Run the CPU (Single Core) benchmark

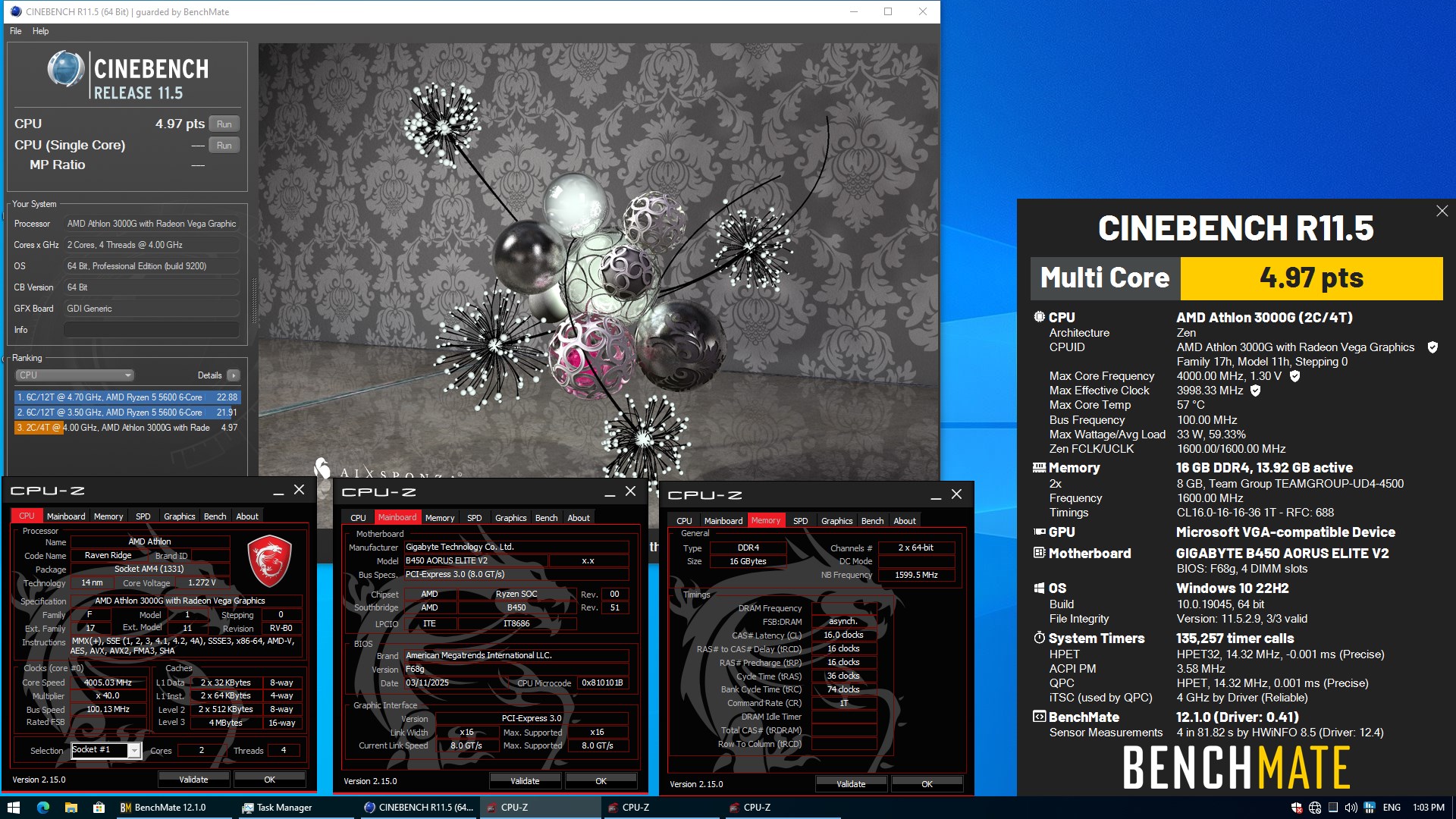(x=224, y=145)
